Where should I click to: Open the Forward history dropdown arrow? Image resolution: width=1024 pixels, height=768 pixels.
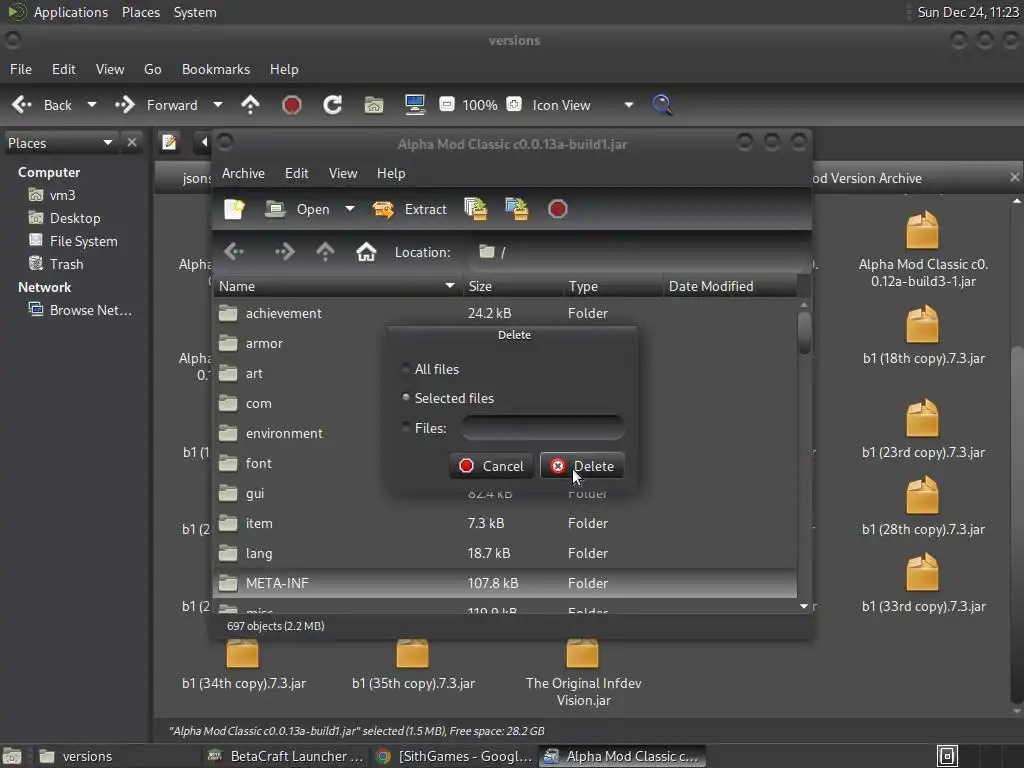coord(217,104)
